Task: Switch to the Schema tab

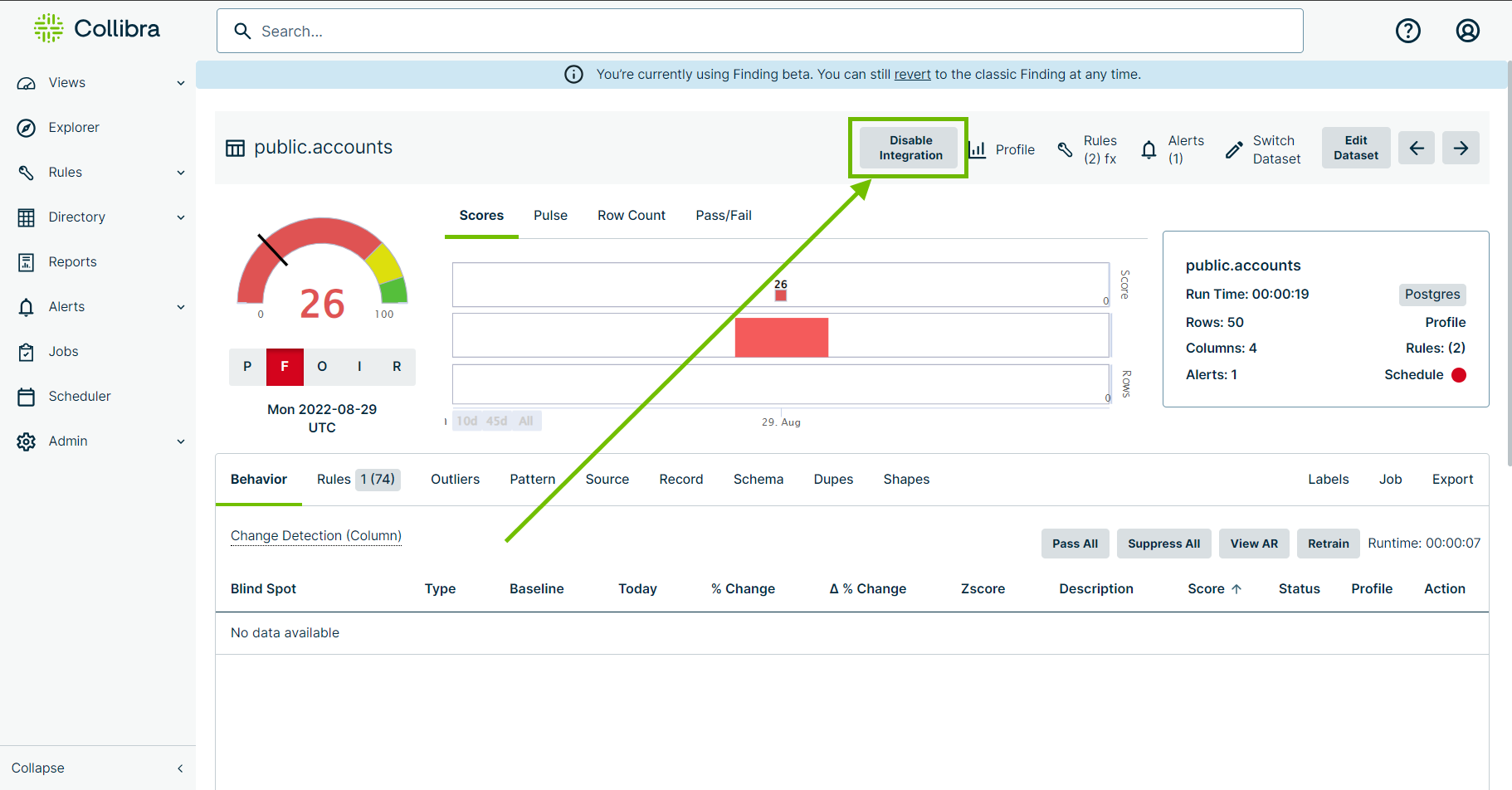Action: coord(758,479)
